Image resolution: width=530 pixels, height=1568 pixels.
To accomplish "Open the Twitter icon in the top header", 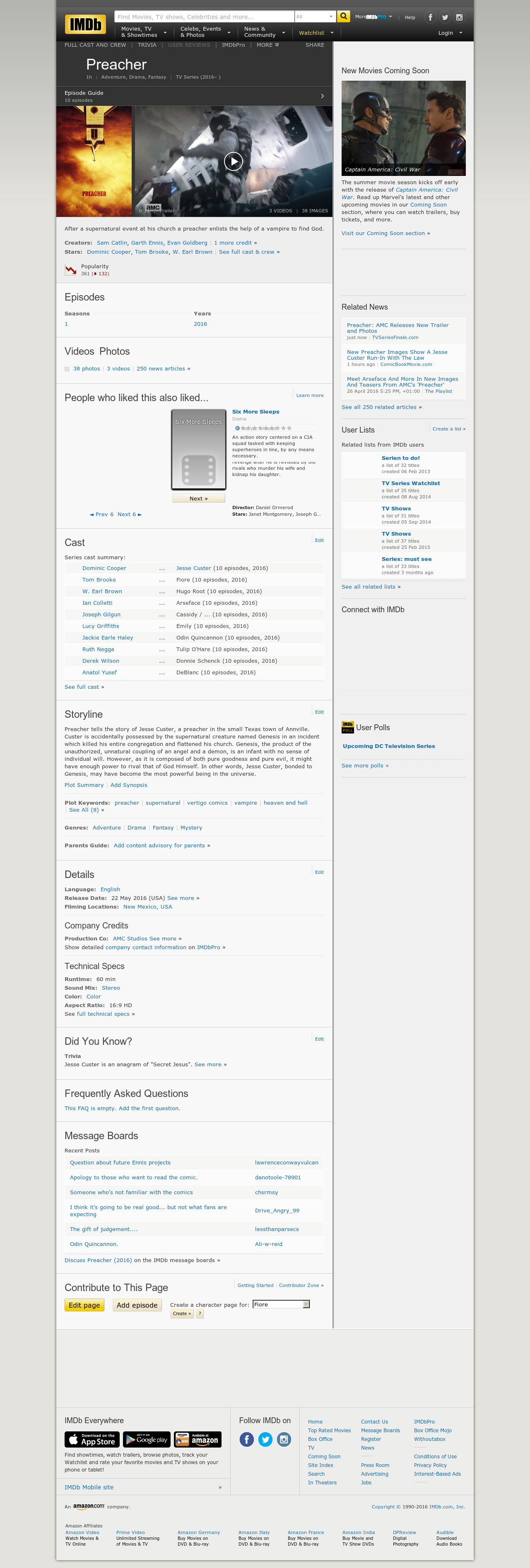I will (x=445, y=17).
